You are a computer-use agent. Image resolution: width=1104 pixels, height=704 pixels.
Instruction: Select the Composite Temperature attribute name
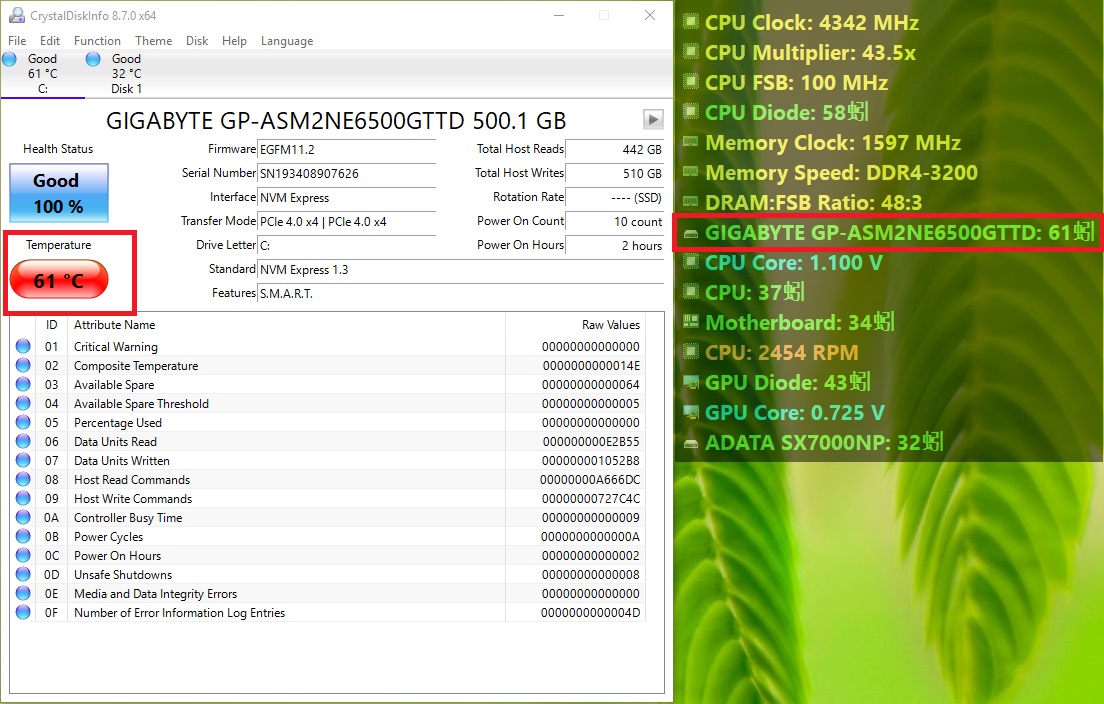(136, 365)
